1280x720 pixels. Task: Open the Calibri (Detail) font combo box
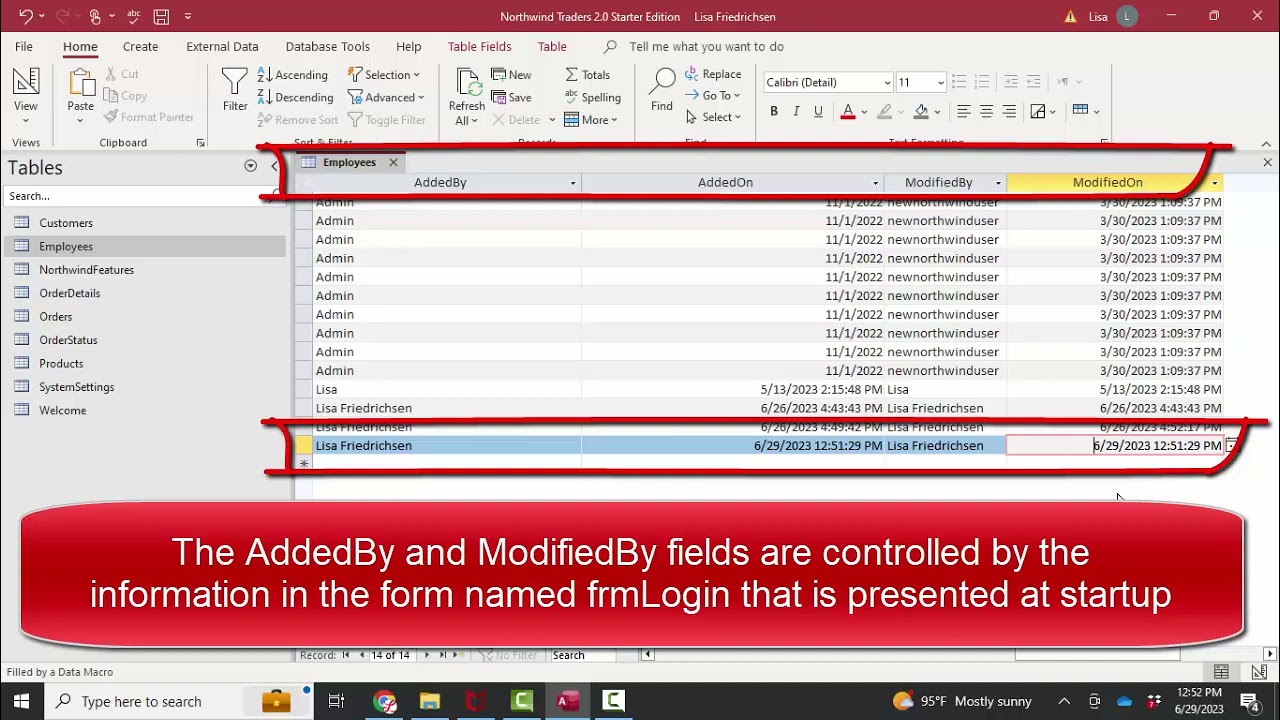pos(828,82)
